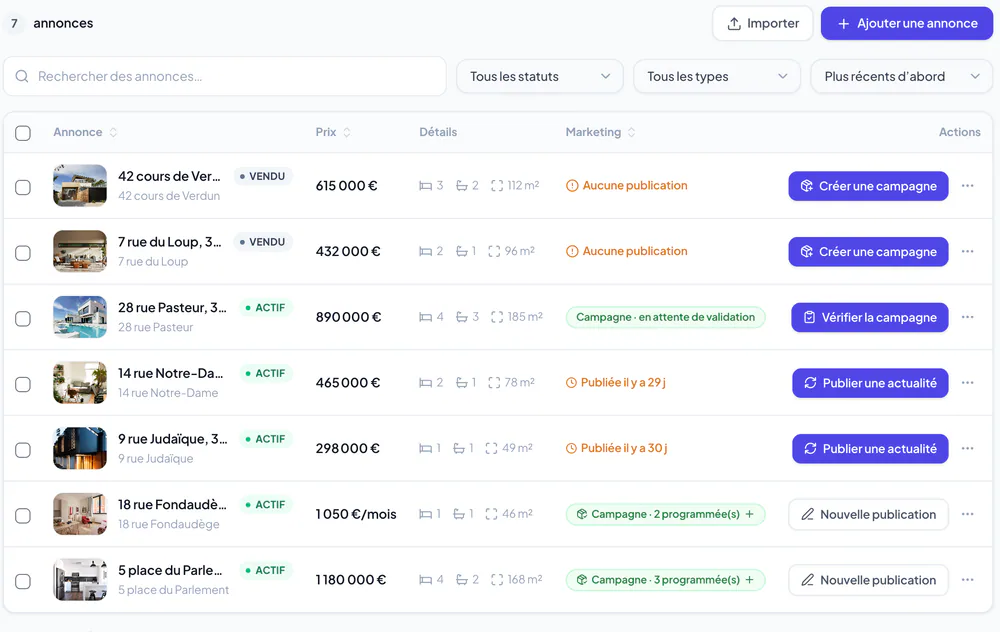
Task: Create a campaign for 42 cours de Verdun
Action: (x=868, y=186)
